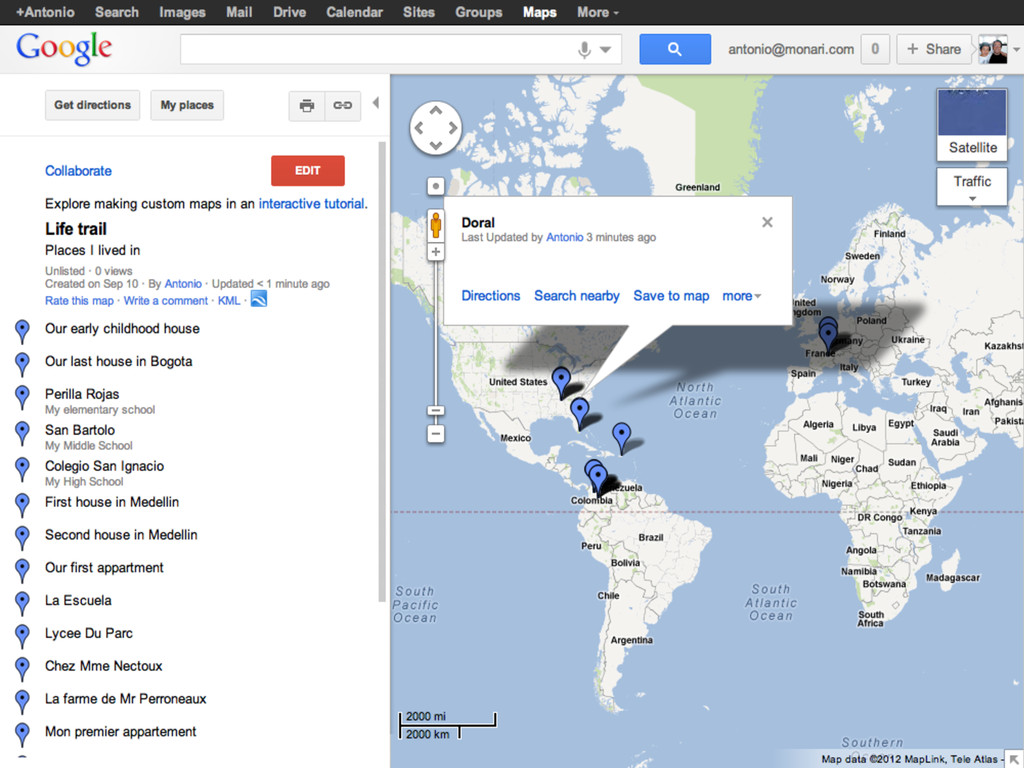Select 'Second house in Medellin' list entry
Image resolution: width=1024 pixels, height=768 pixels.
[x=121, y=535]
